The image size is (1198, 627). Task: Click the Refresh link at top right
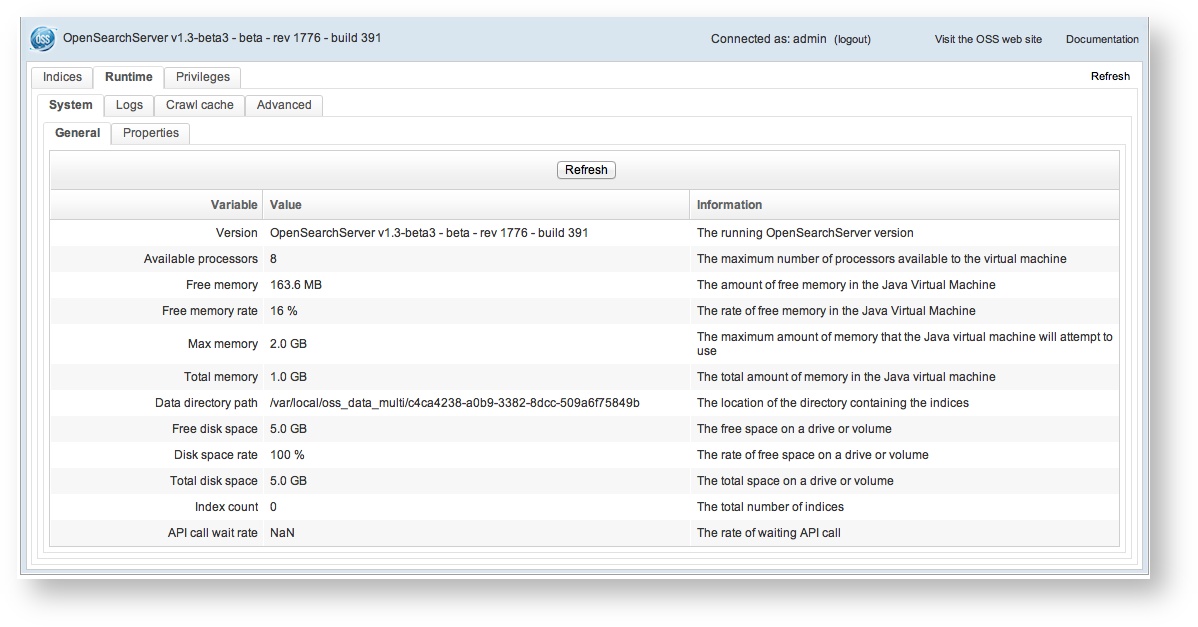point(1110,76)
